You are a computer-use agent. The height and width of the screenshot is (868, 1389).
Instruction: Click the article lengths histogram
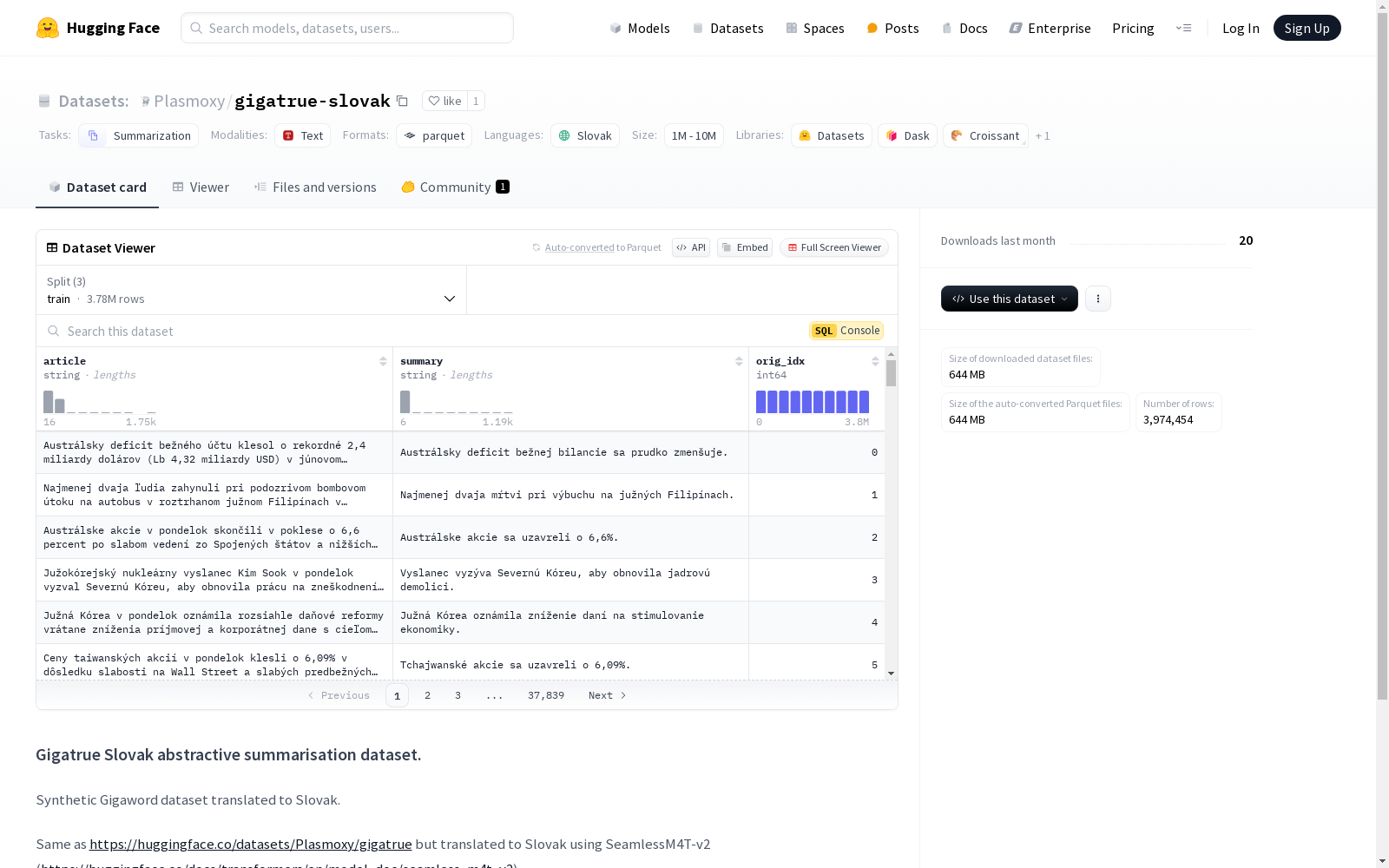[100, 402]
